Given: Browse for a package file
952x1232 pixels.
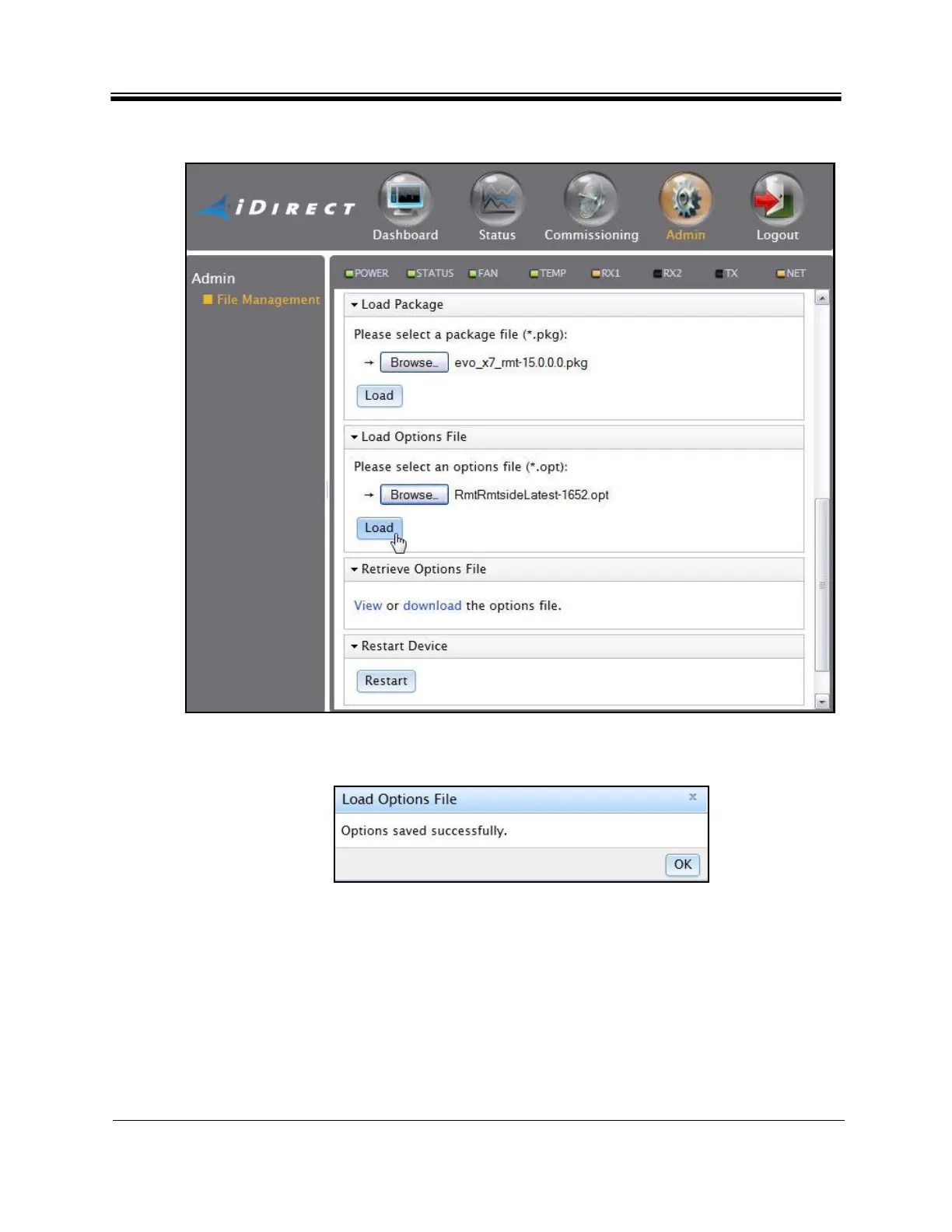Looking at the screenshot, I should pos(414,362).
